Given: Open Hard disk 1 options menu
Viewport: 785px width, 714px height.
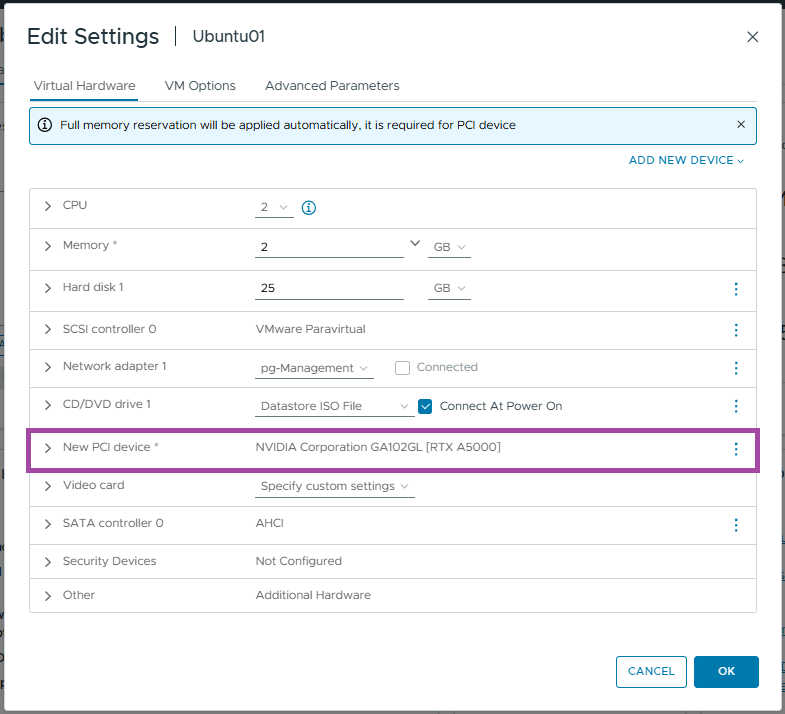Looking at the screenshot, I should pos(736,289).
